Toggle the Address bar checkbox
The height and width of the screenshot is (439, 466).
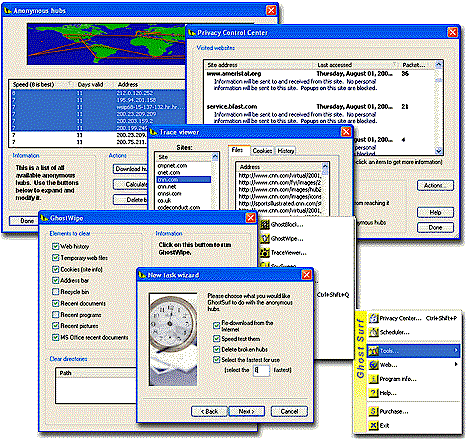pyautogui.click(x=55, y=280)
